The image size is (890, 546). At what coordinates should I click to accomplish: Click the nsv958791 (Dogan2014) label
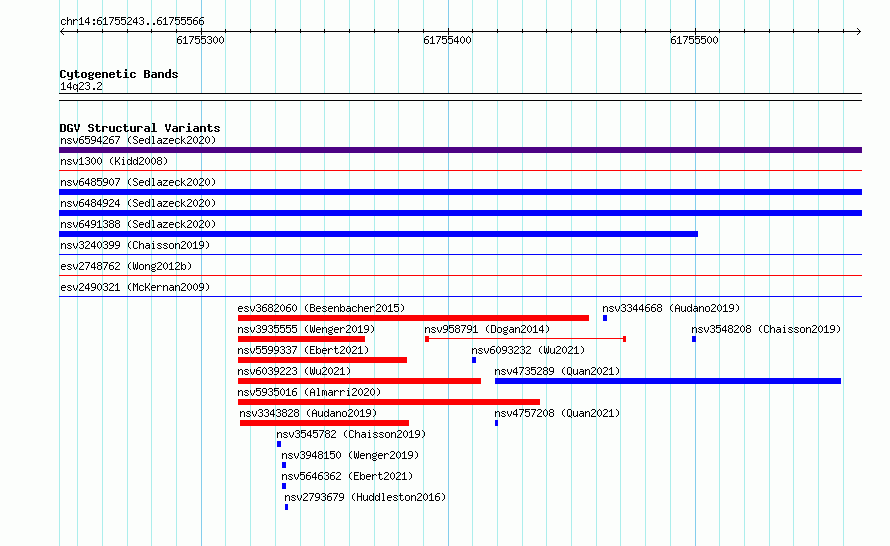pyautogui.click(x=487, y=329)
